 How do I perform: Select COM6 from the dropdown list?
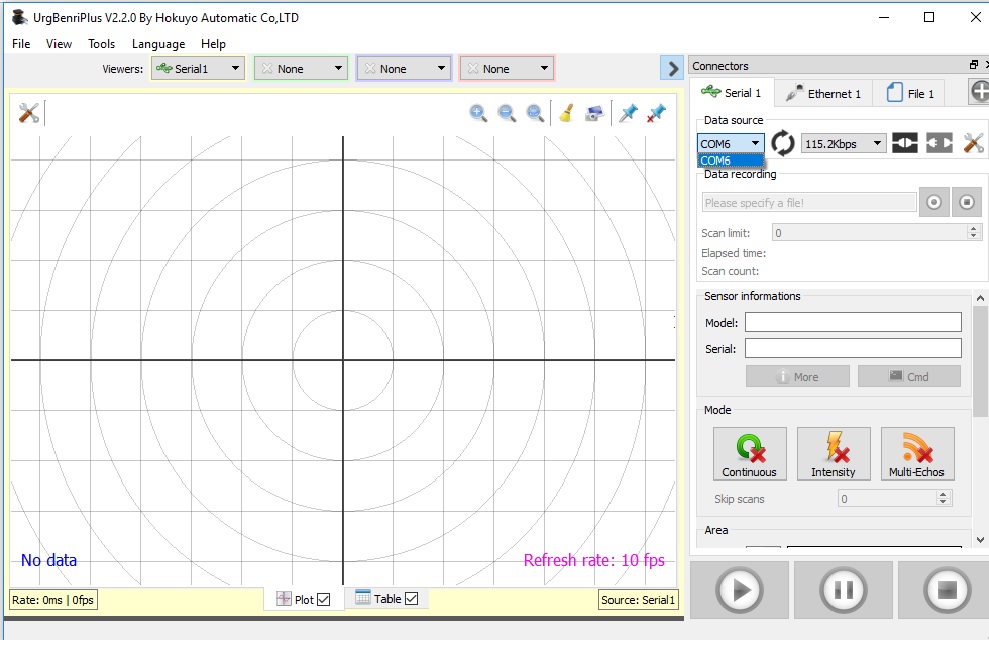[730, 160]
